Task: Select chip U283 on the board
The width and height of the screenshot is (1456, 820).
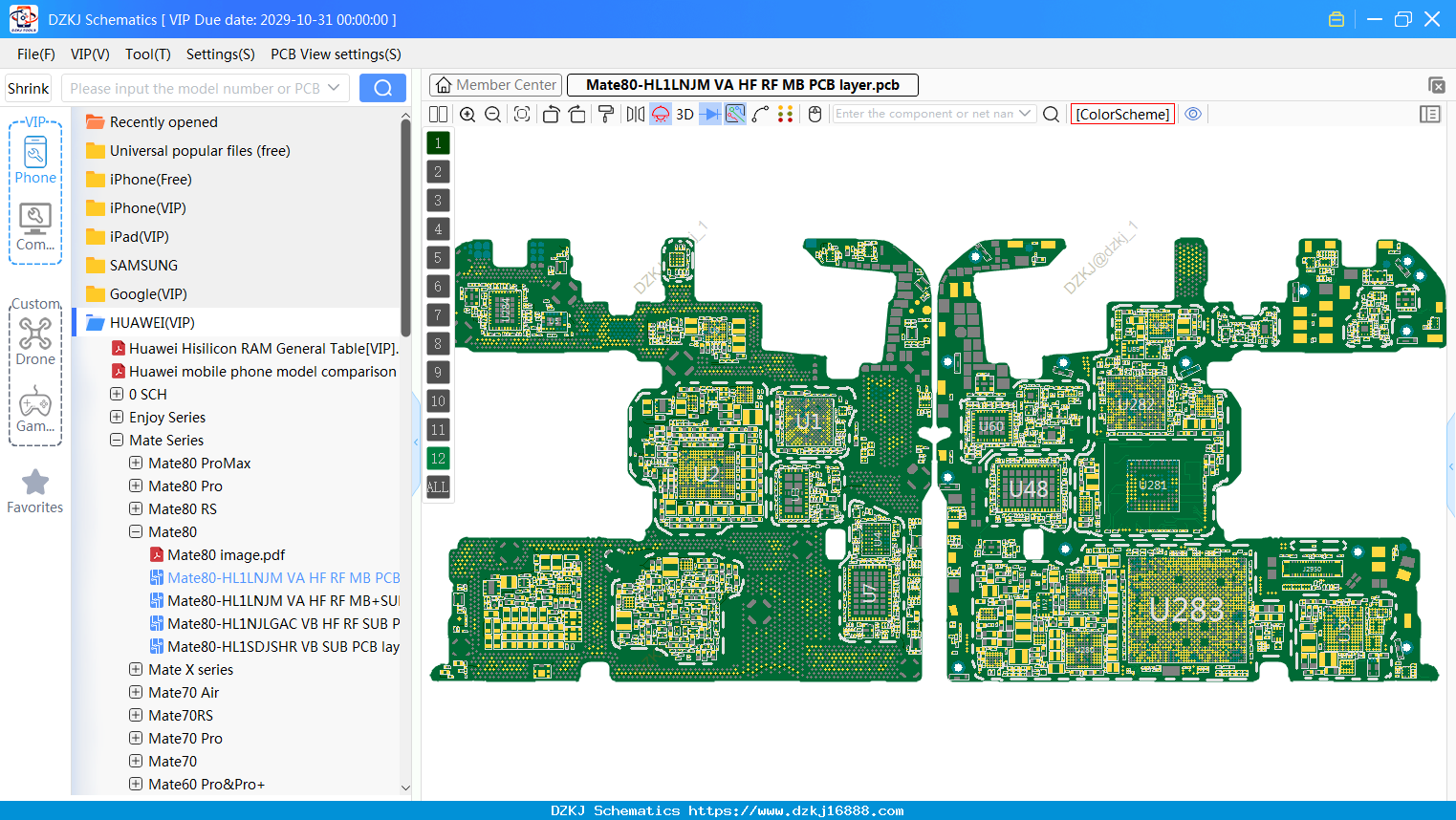Action: [x=1186, y=610]
